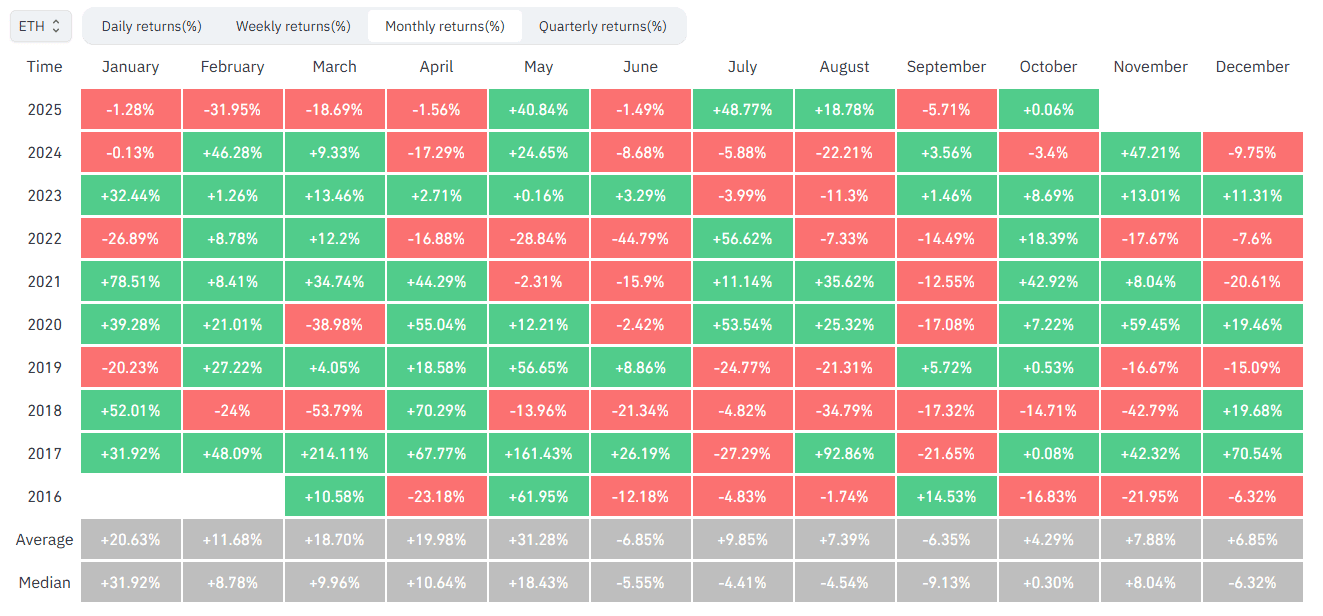Image resolution: width=1323 pixels, height=616 pixels.
Task: Click the 2025 May +40.84% cell
Action: coord(539,110)
